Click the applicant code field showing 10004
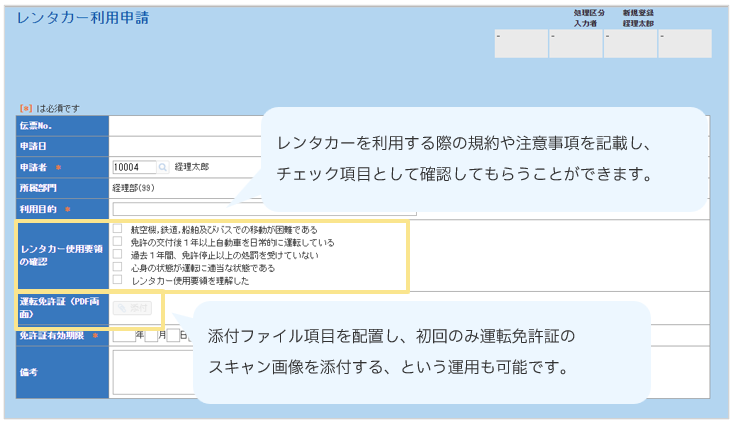 click(x=134, y=167)
